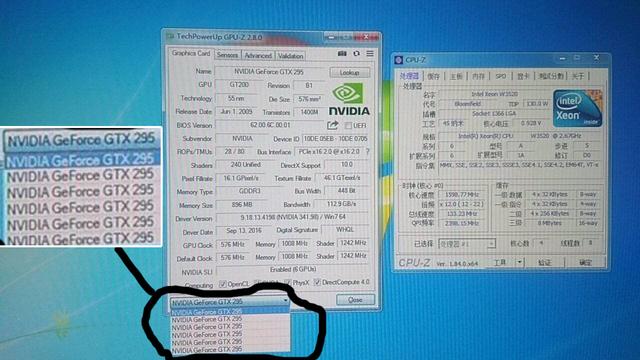Image resolution: width=640 pixels, height=360 pixels.
Task: Open the GPU-Z hamburger menu
Action: 370,53
